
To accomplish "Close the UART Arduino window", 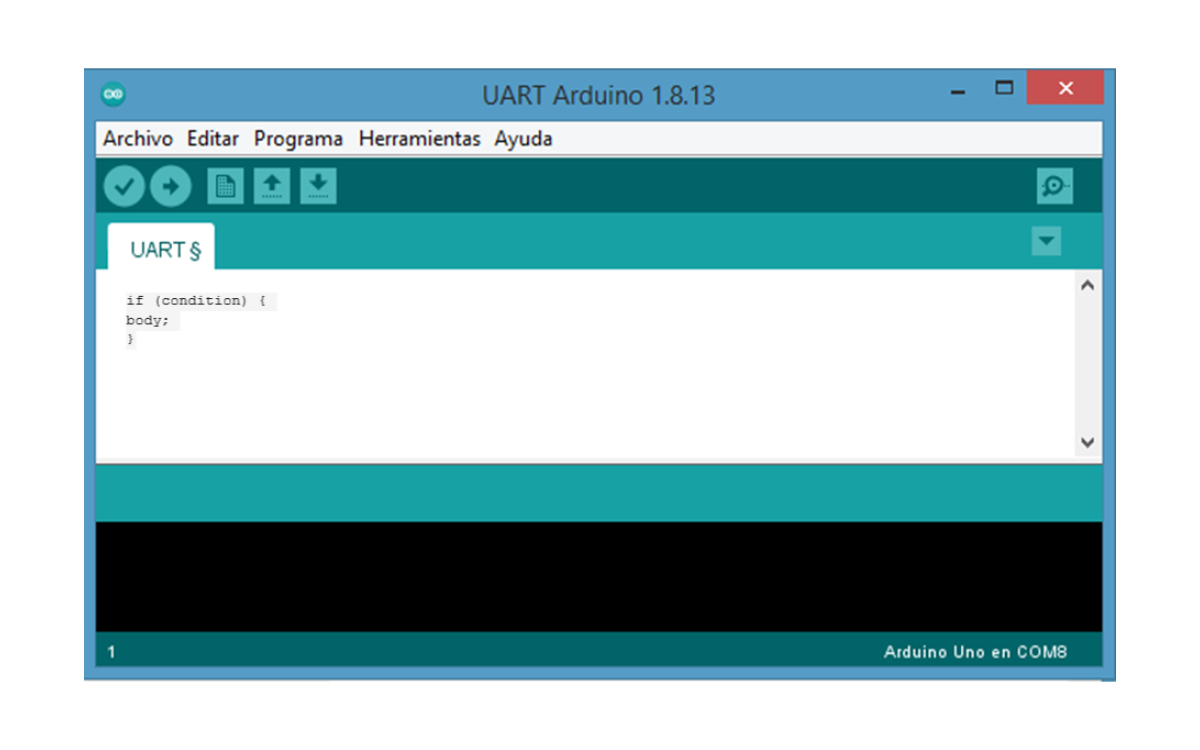I will (x=1065, y=88).
